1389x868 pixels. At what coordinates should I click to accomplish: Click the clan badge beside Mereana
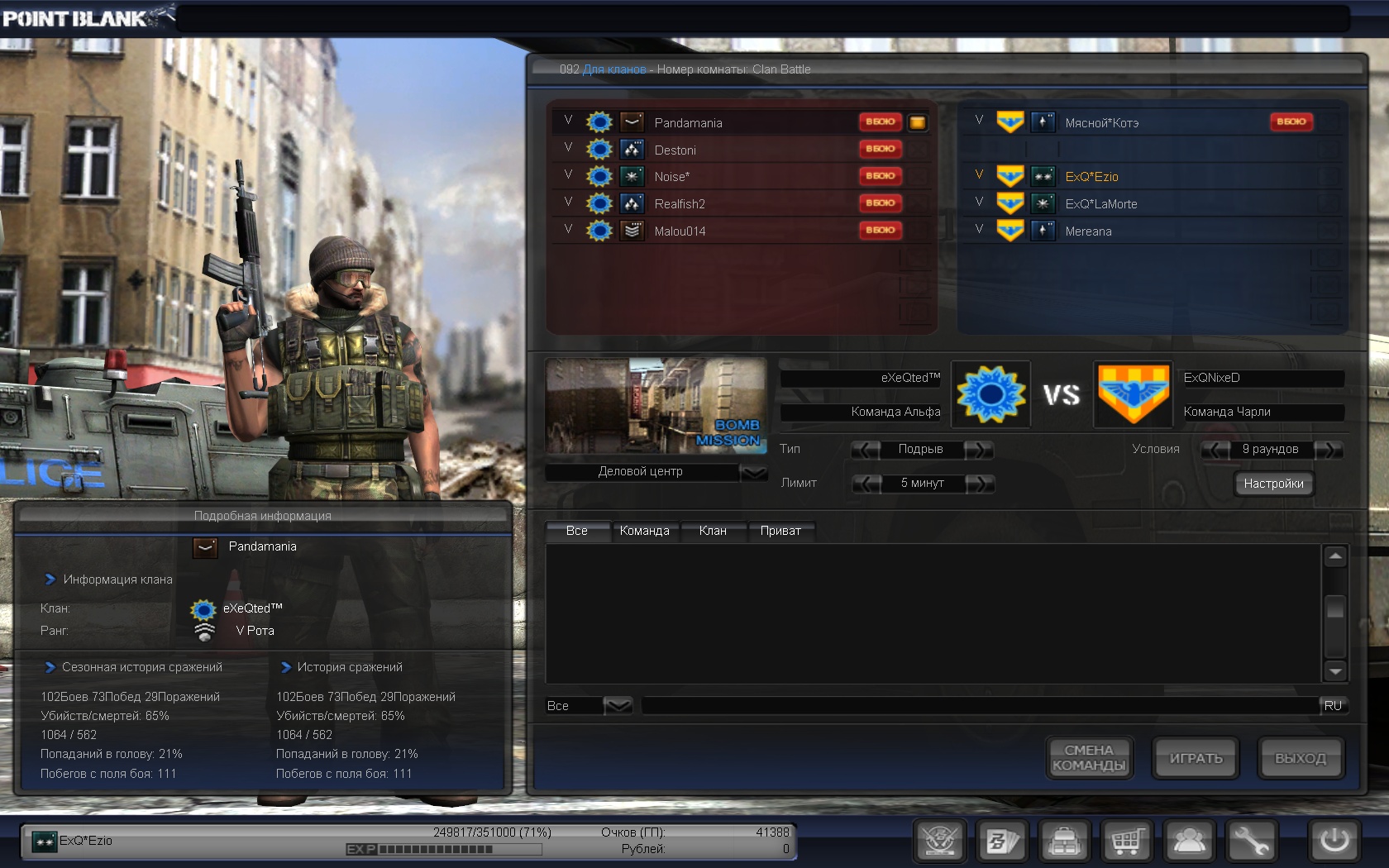click(1010, 231)
